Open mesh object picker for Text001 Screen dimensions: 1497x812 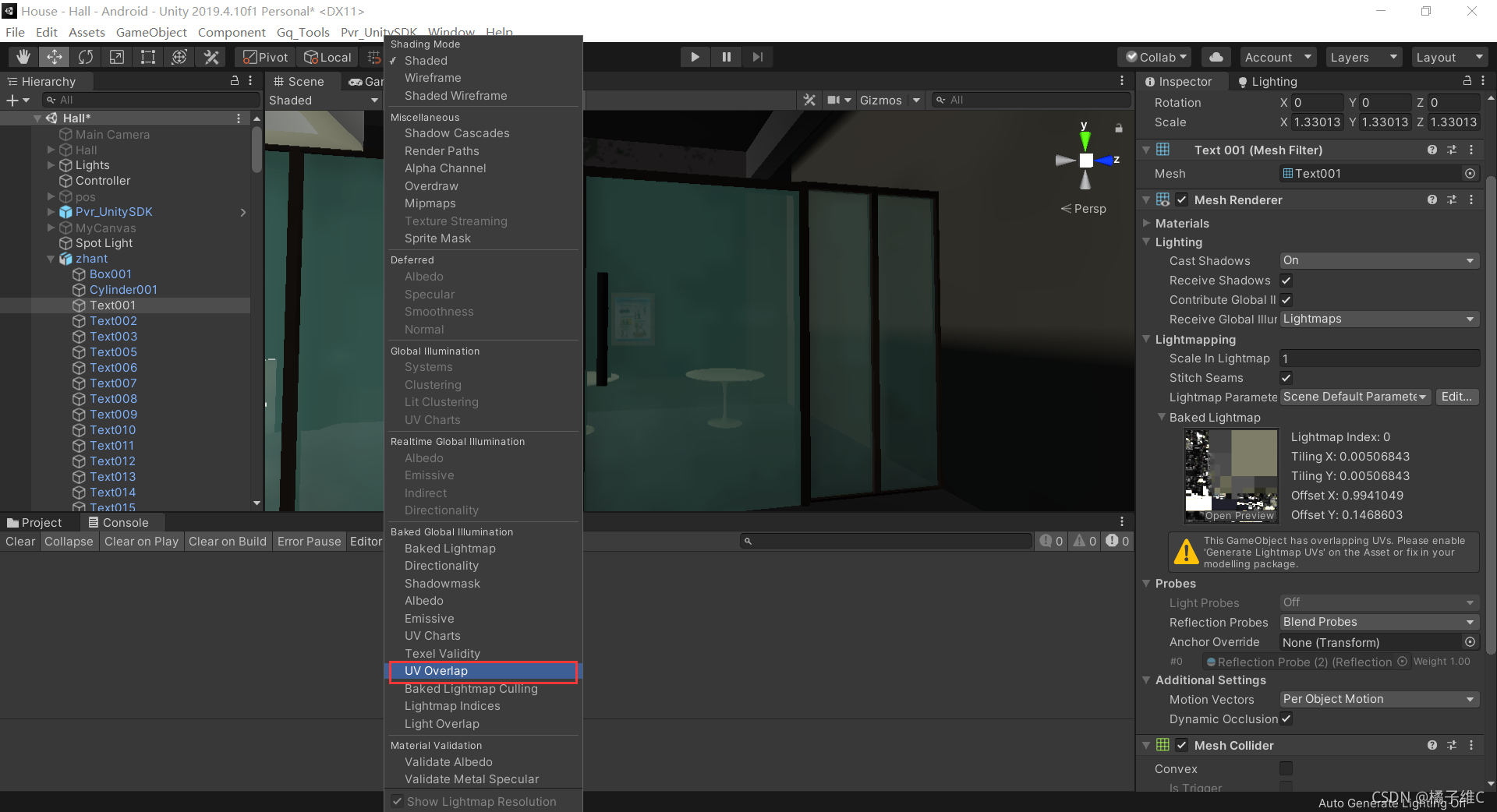[1470, 174]
